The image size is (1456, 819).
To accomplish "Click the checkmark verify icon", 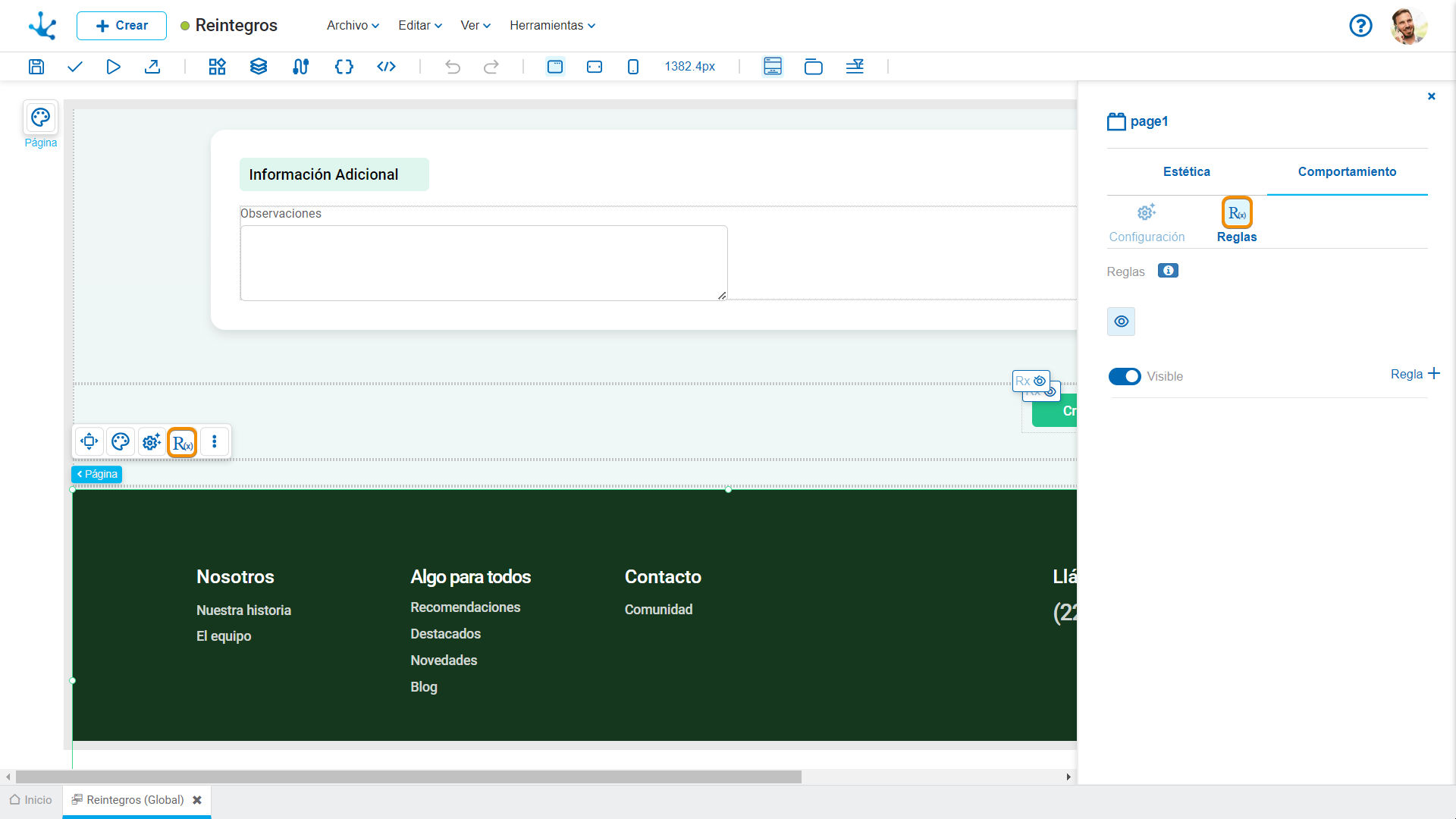I will pyautogui.click(x=74, y=67).
